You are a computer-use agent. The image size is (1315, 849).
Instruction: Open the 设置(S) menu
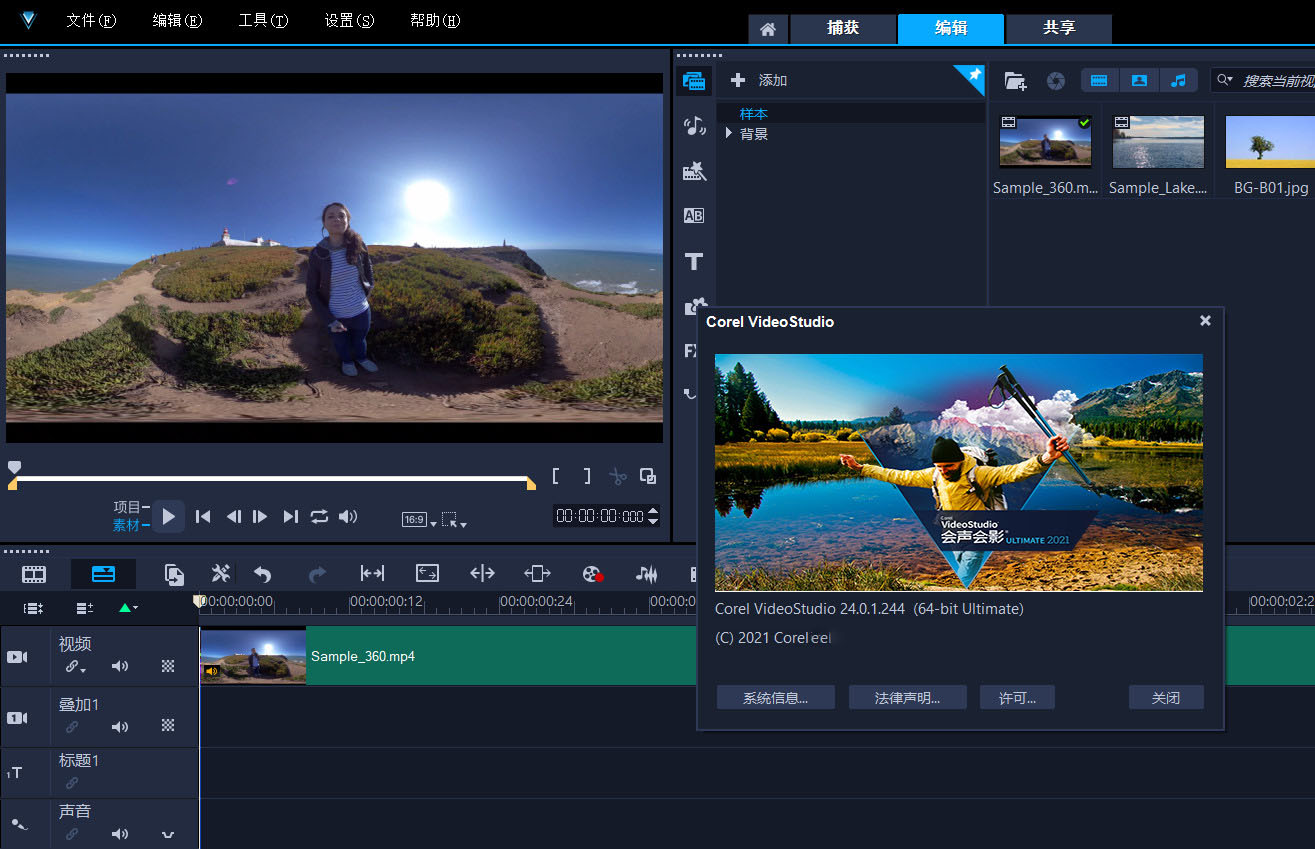click(349, 21)
